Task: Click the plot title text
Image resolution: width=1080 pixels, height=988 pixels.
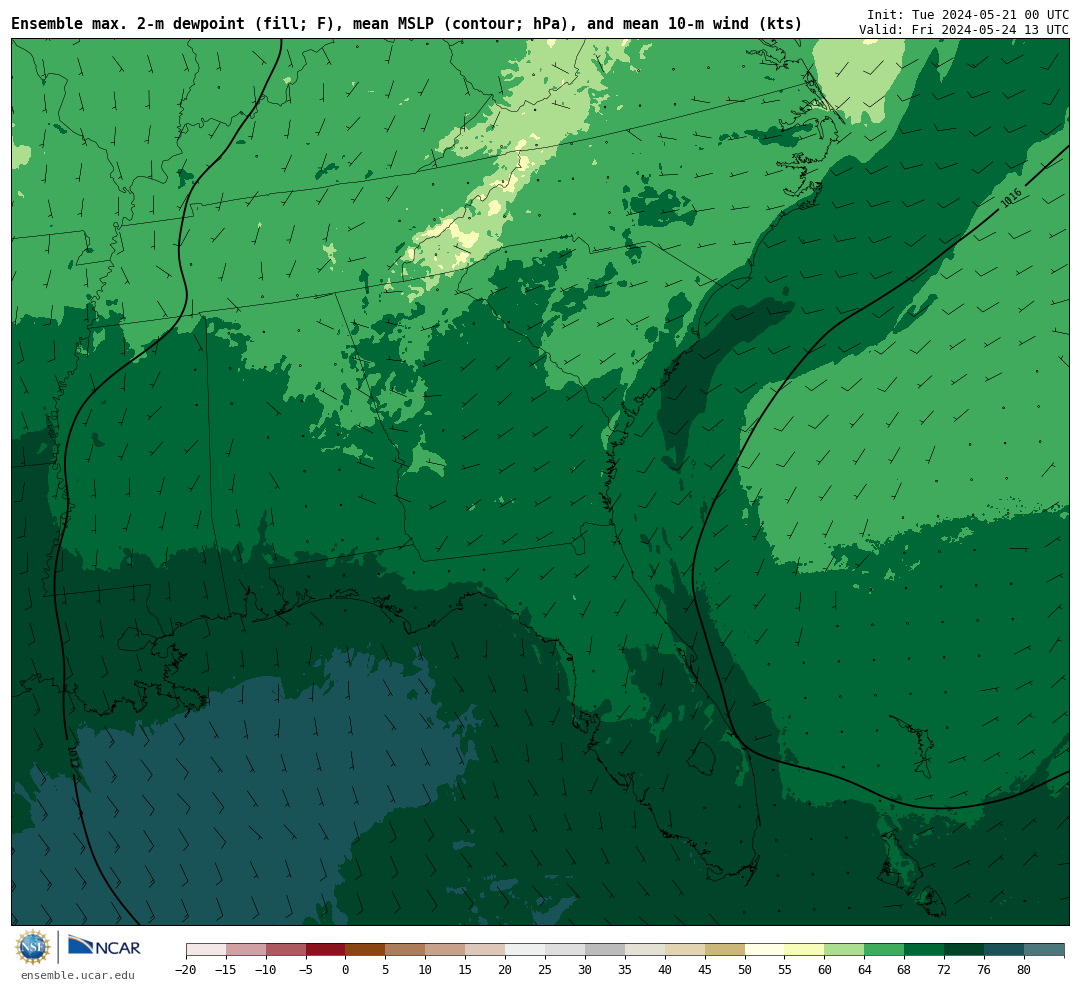Action: click(x=406, y=24)
